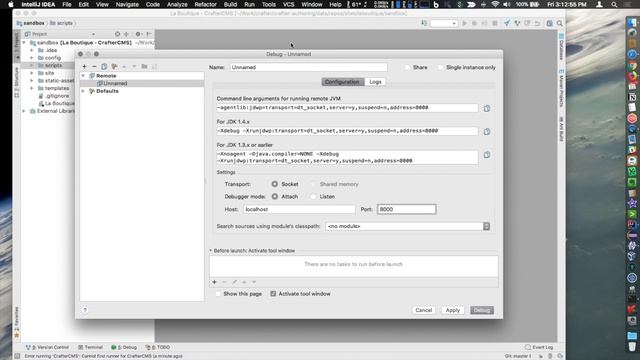The image size is (640, 360).
Task: Click the VCS commit icon in toolbar
Action: pyautogui.click(x=517, y=23)
